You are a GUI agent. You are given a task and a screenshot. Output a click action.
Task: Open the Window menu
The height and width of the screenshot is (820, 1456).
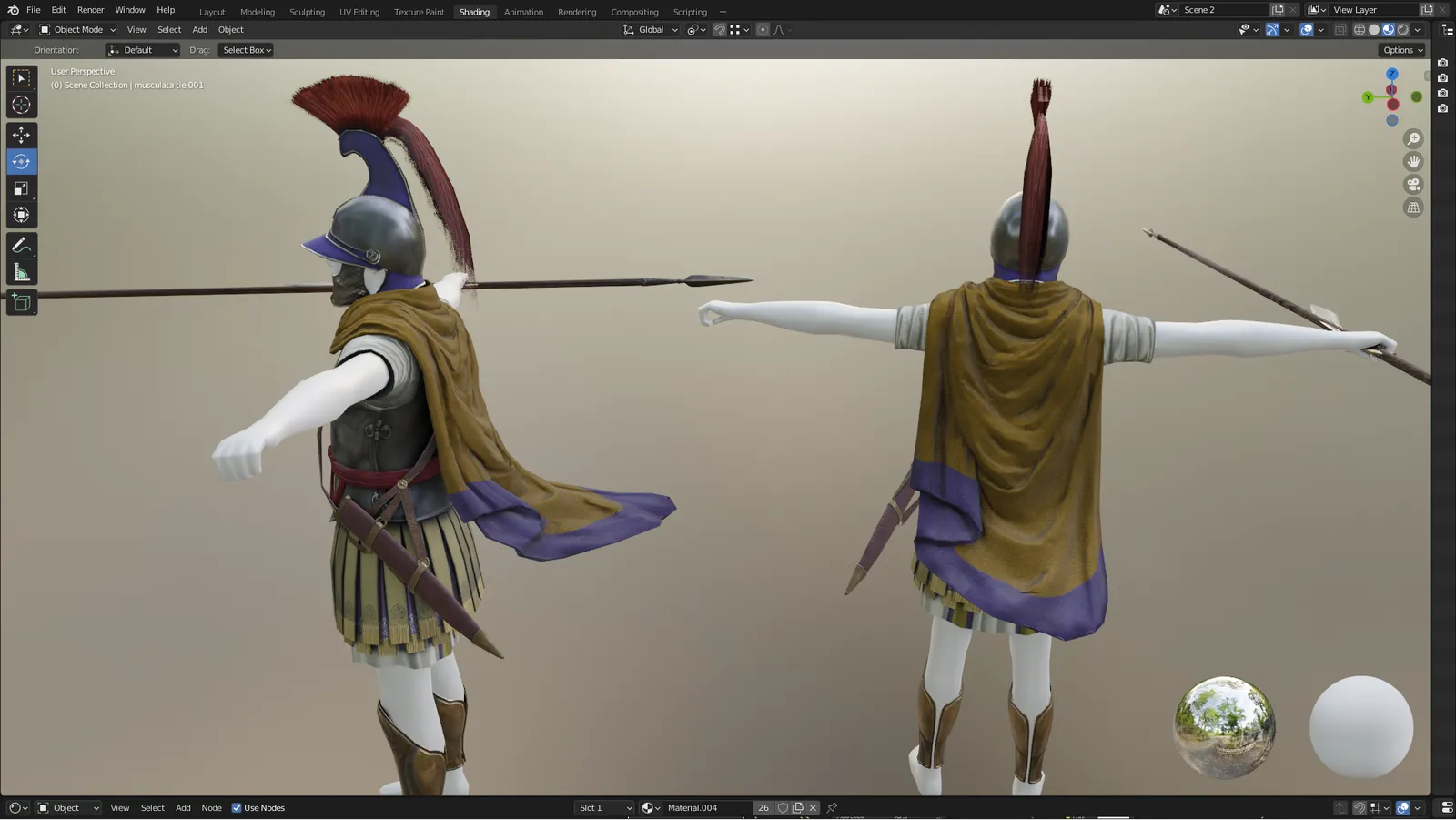point(130,10)
